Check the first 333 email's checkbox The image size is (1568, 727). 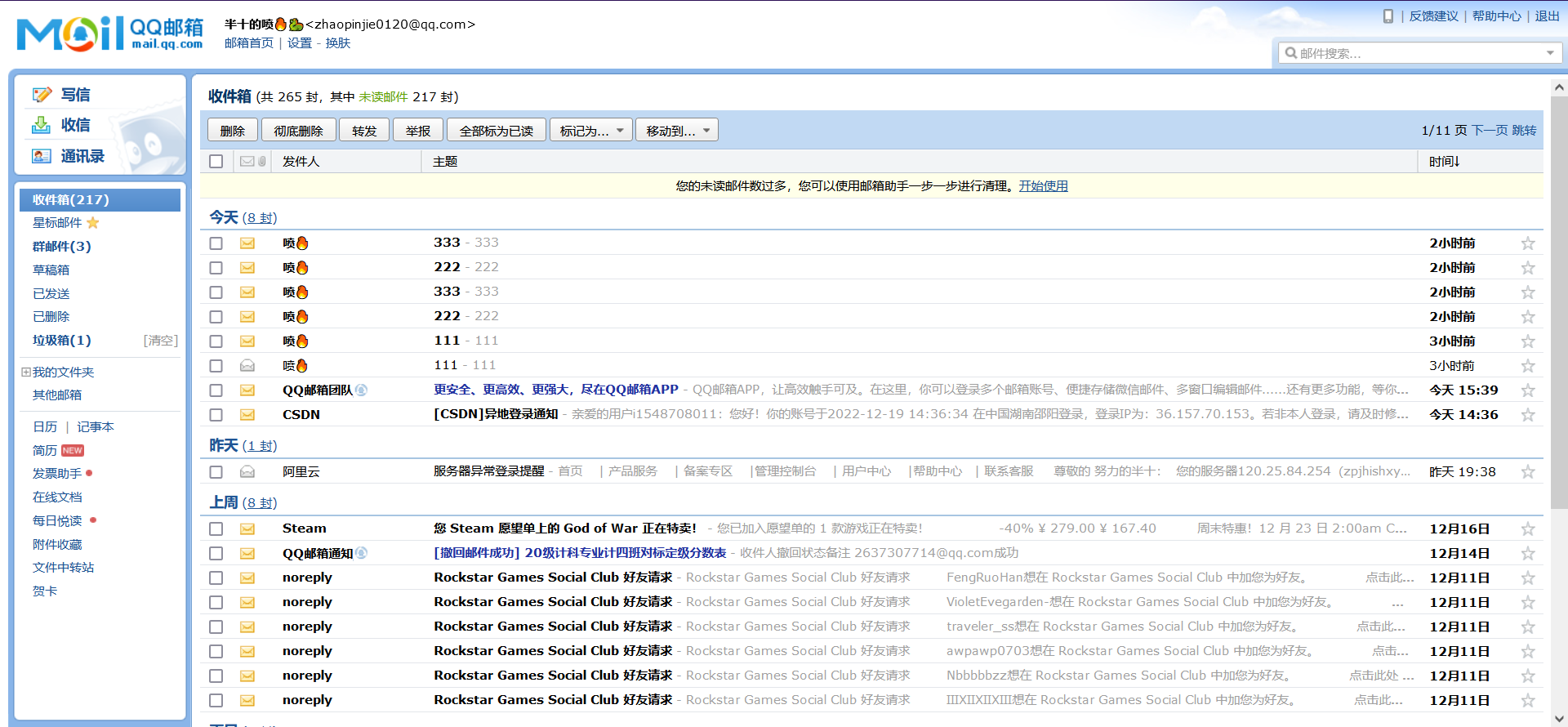point(216,243)
